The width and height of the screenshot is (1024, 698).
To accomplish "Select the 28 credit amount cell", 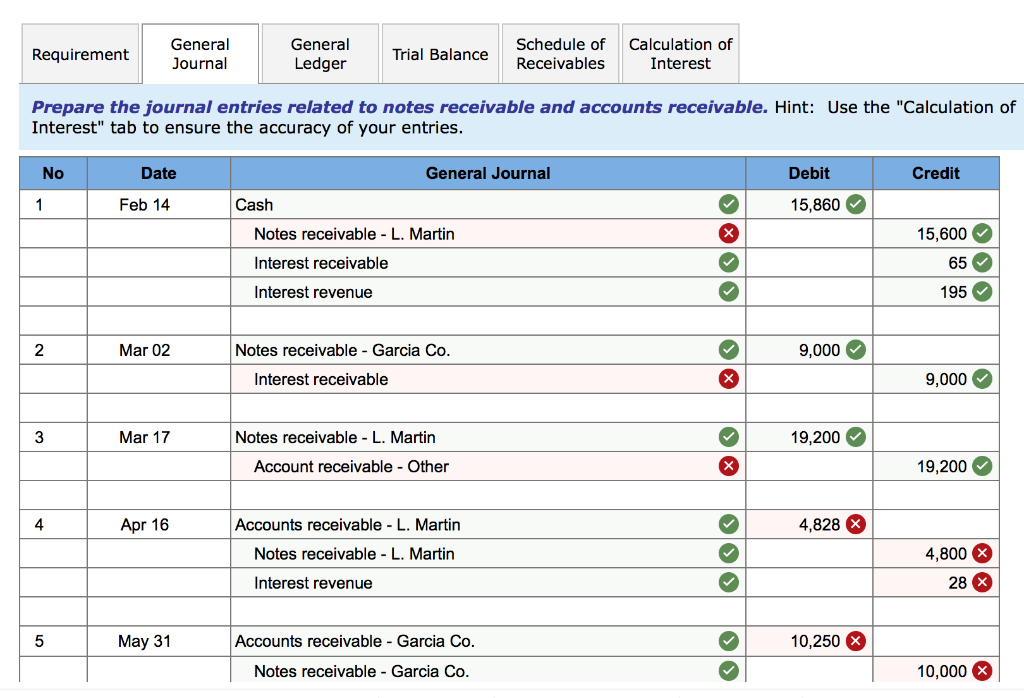I will click(936, 582).
